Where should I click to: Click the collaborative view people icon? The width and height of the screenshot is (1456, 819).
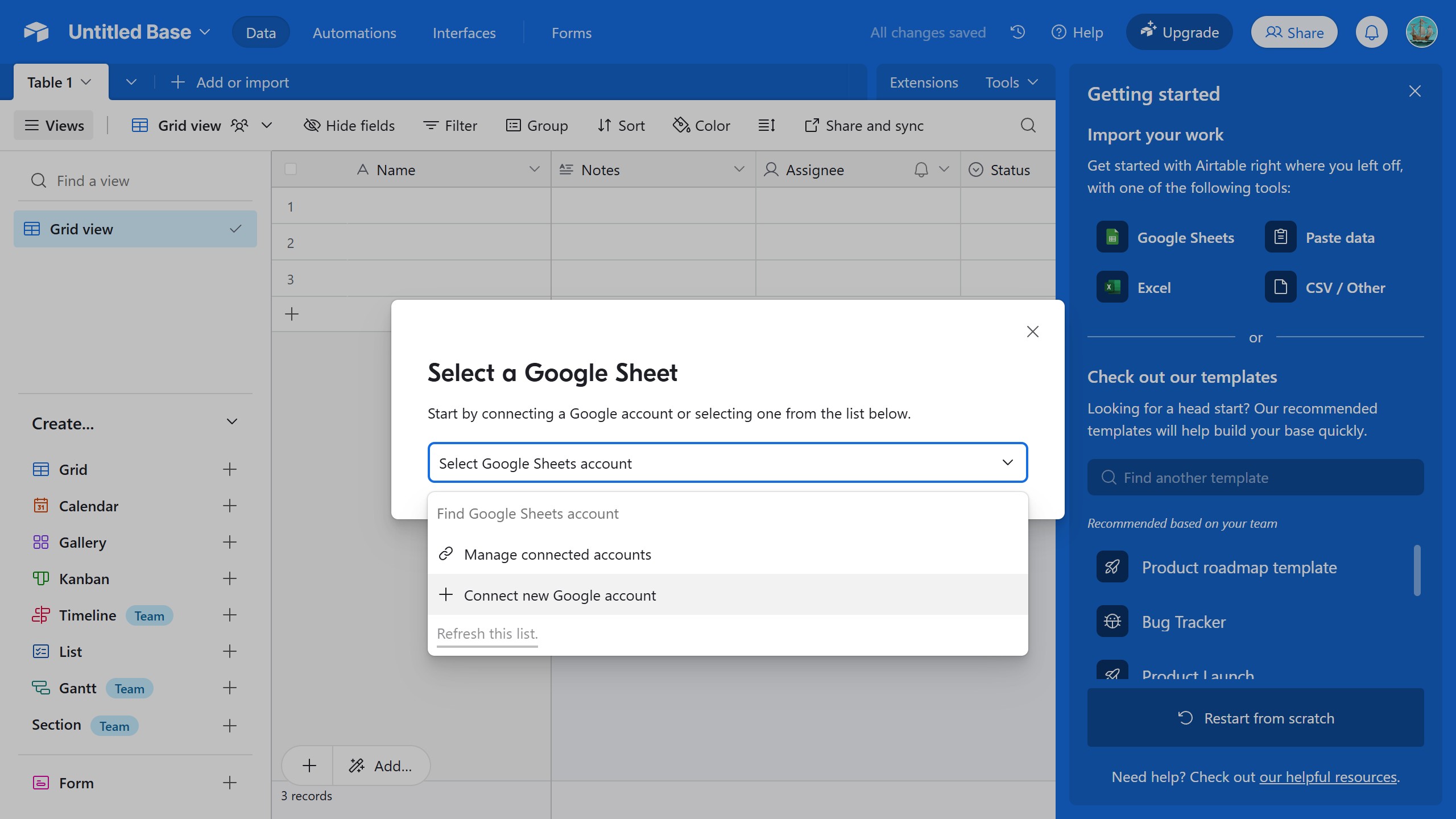pos(239,125)
